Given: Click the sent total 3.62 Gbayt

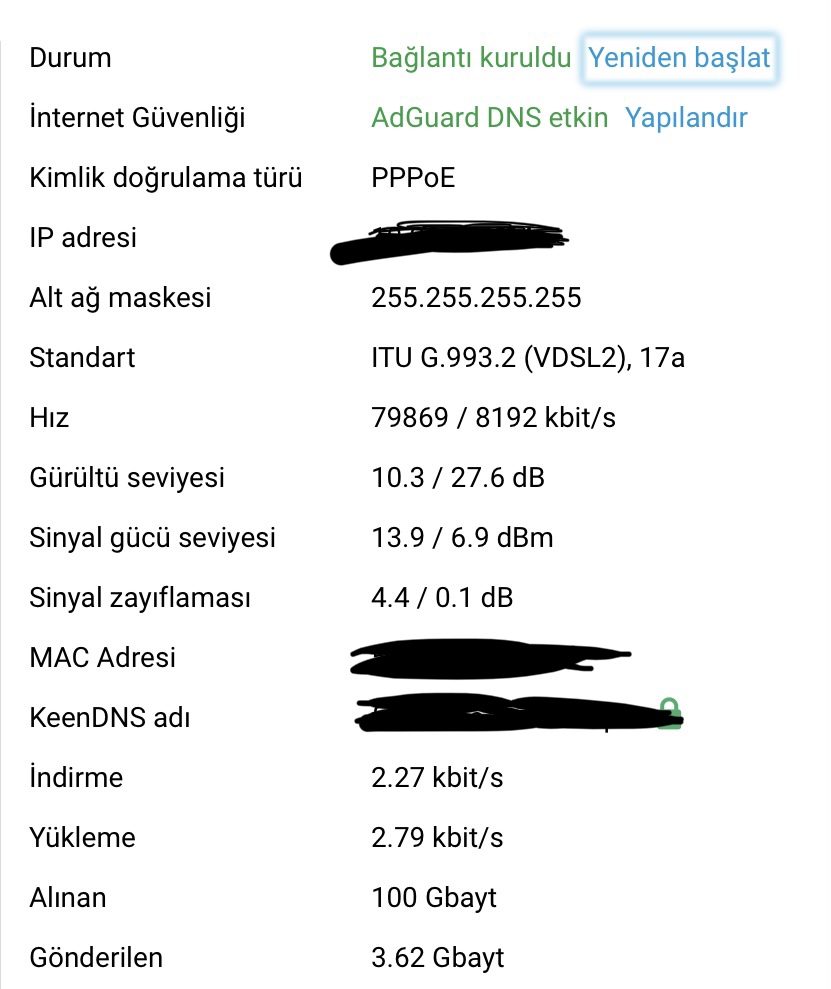Looking at the screenshot, I should 438,957.
